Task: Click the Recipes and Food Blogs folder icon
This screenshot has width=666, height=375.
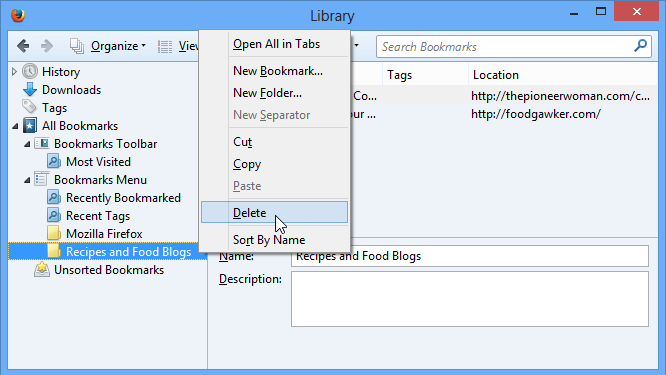Action: click(54, 251)
